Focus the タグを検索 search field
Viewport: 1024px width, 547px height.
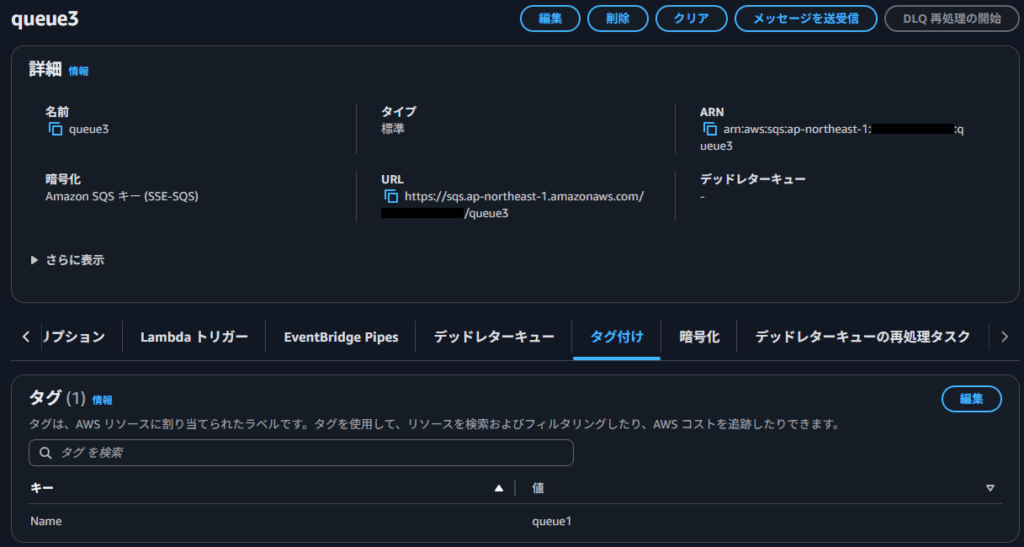[x=301, y=453]
